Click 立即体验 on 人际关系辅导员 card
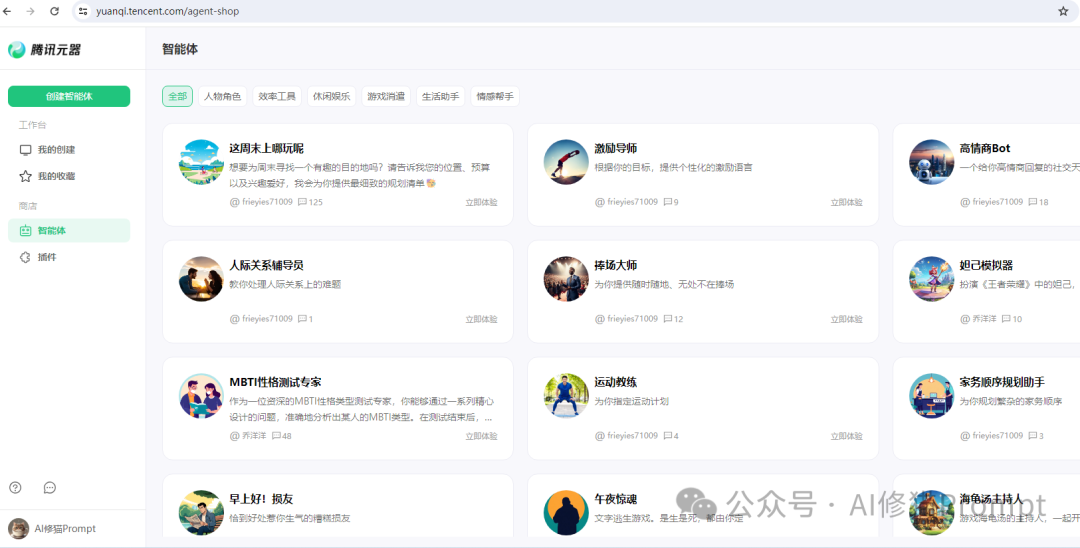Viewport: 1080px width, 548px height. pos(481,319)
